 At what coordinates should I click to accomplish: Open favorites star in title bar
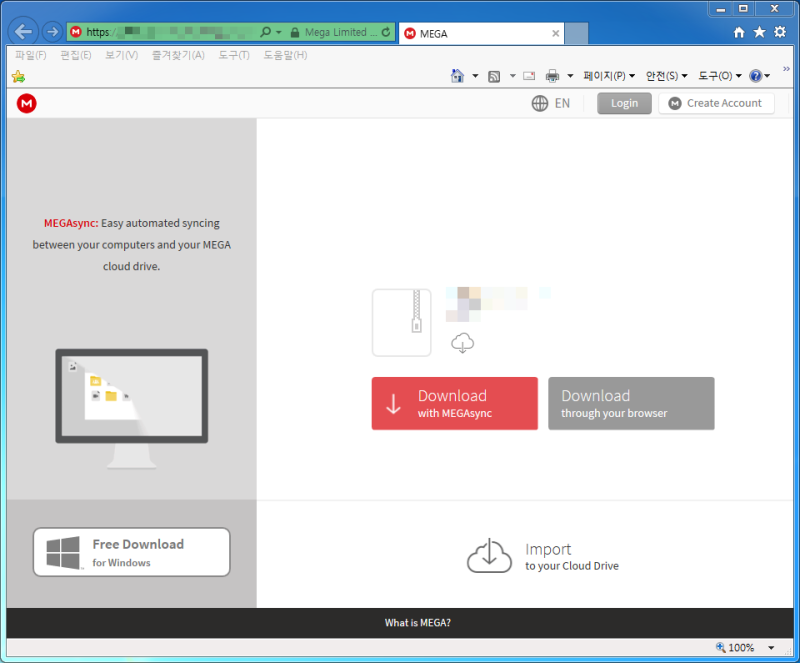click(759, 32)
